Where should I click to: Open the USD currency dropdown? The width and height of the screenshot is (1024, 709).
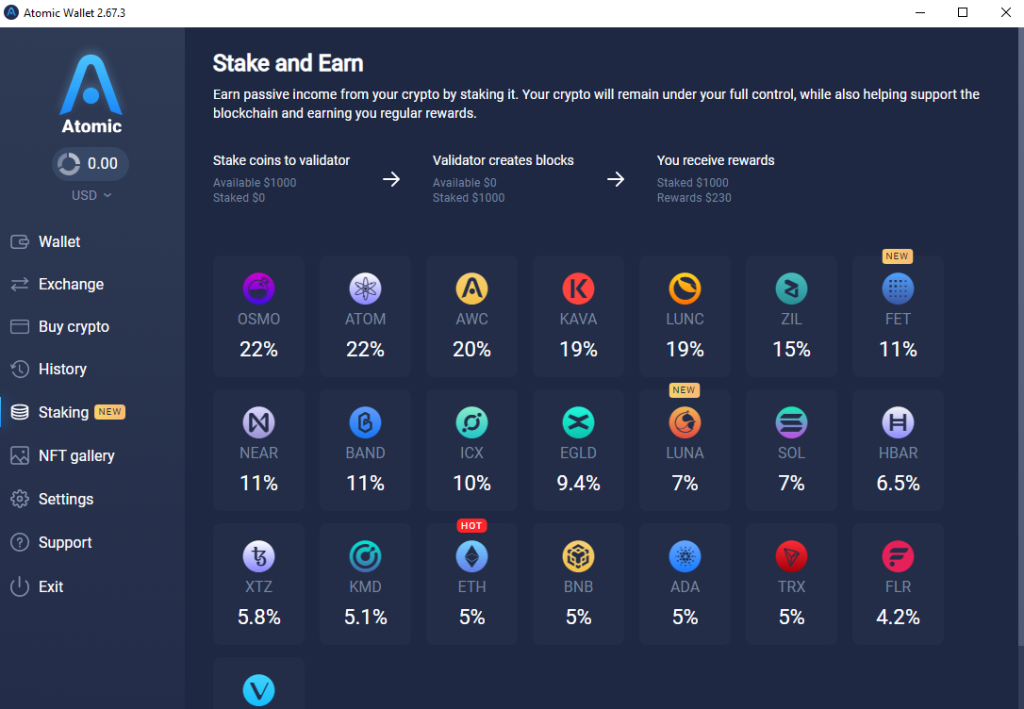coord(90,195)
